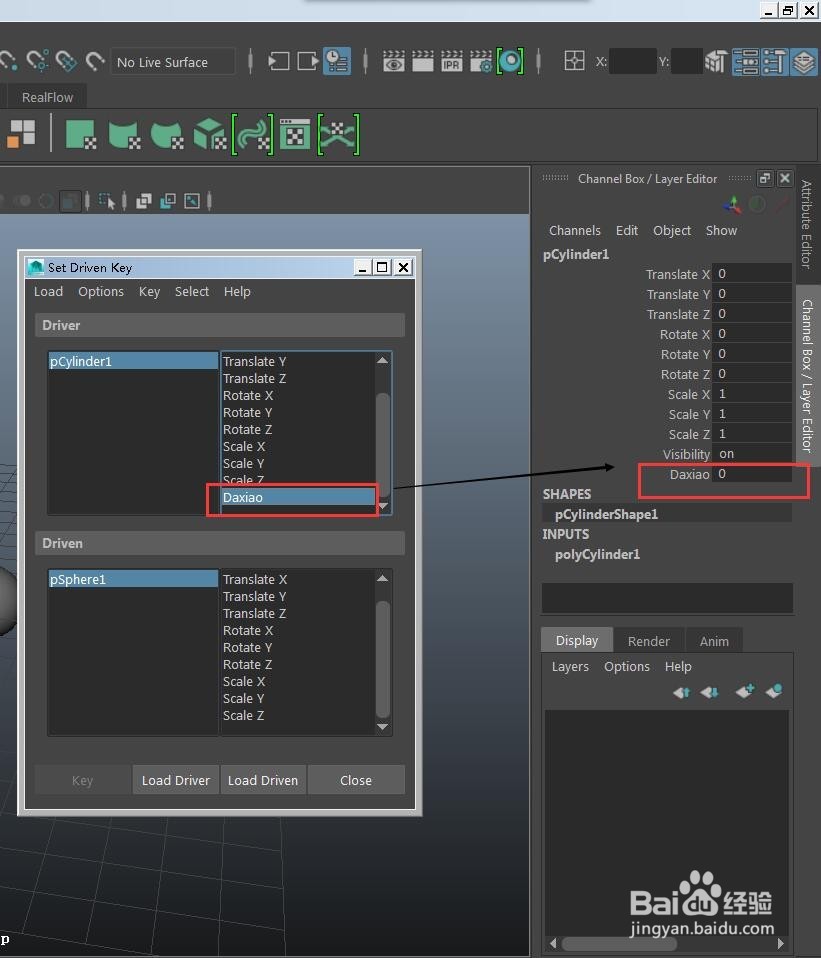Toggle the Modeling Toolkit cube icon
Viewport: 821px width, 958px height.
coord(716,61)
